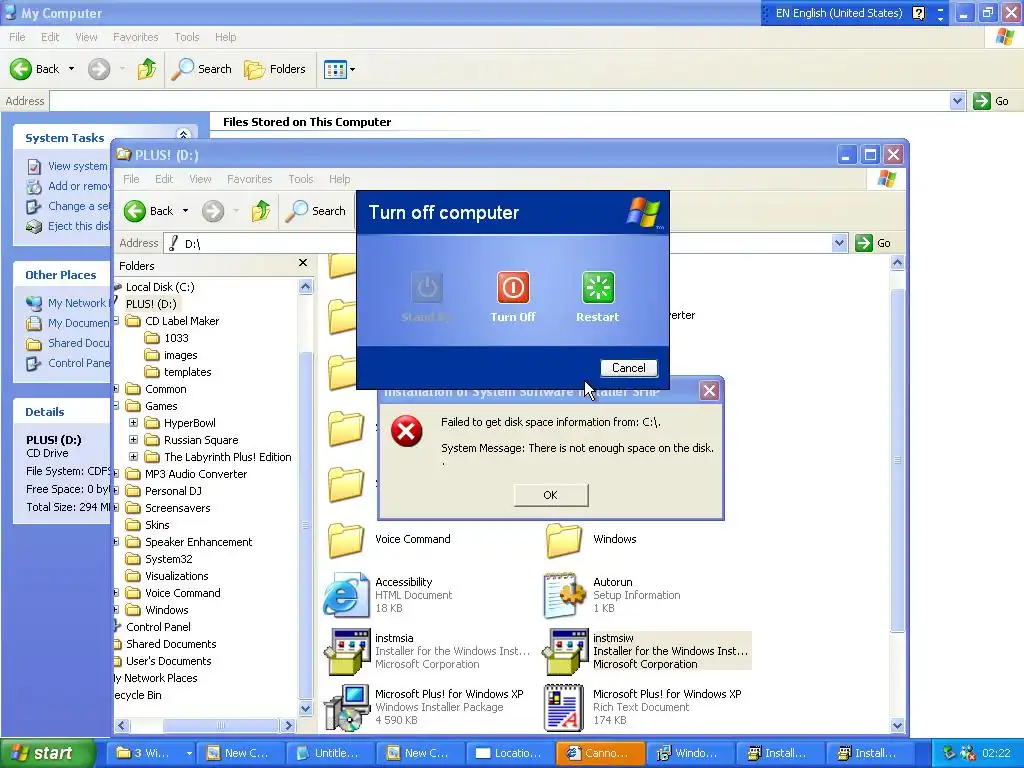
Task: Click My Computer address bar field
Action: pos(500,101)
